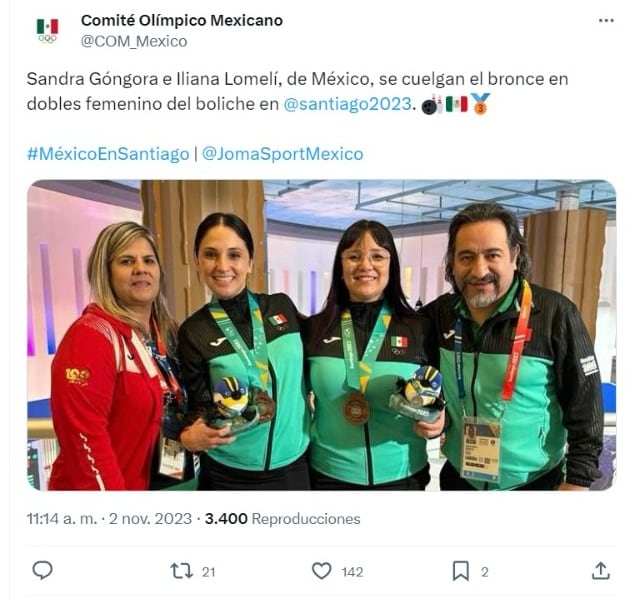Open the #MéxicoEnSantiago hashtag
631x601 pixels.
[x=108, y=154]
